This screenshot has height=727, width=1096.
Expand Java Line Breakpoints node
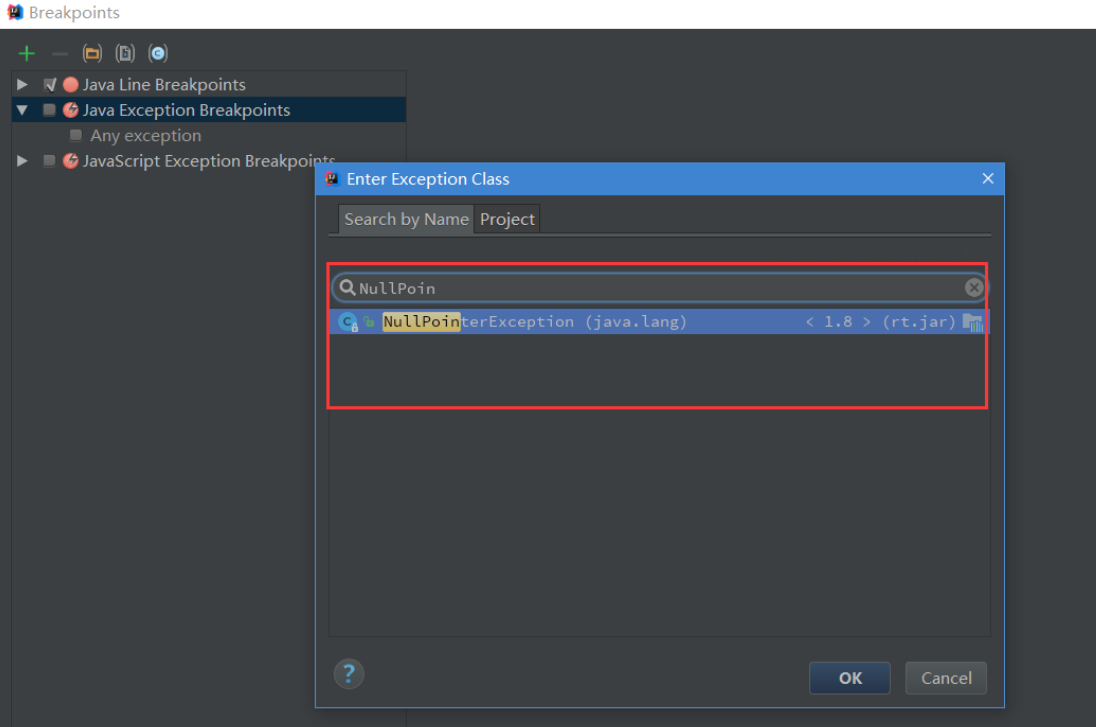tap(22, 85)
